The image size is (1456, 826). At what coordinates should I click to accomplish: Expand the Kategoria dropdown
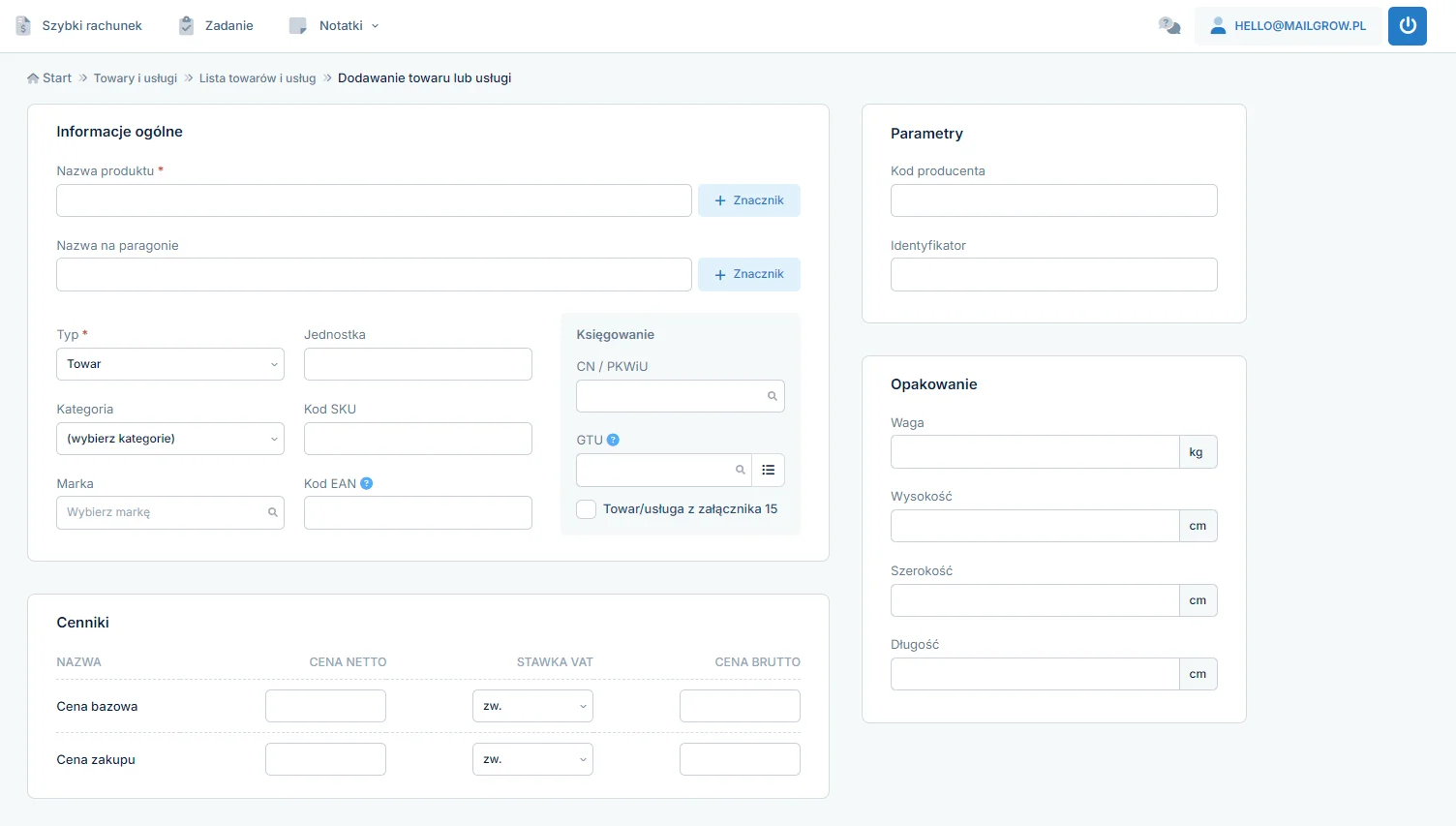tap(170, 439)
